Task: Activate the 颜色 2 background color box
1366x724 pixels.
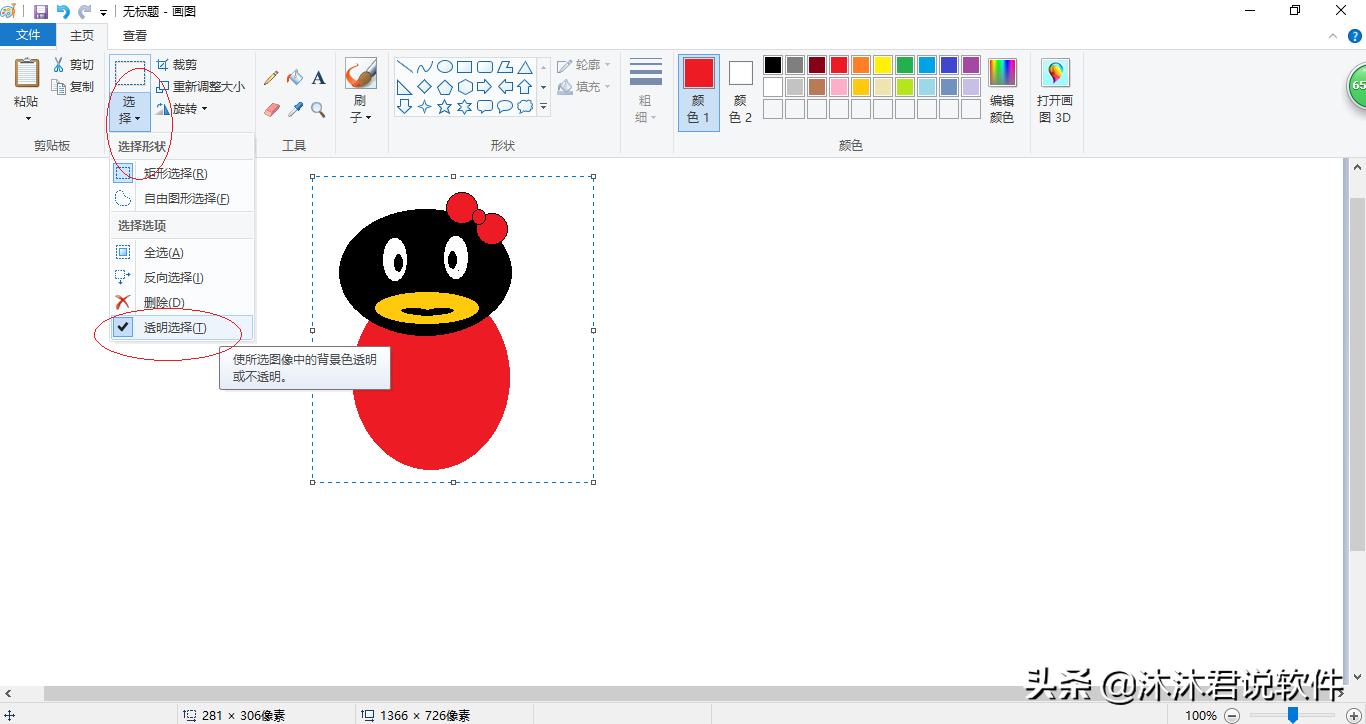Action: [740, 92]
